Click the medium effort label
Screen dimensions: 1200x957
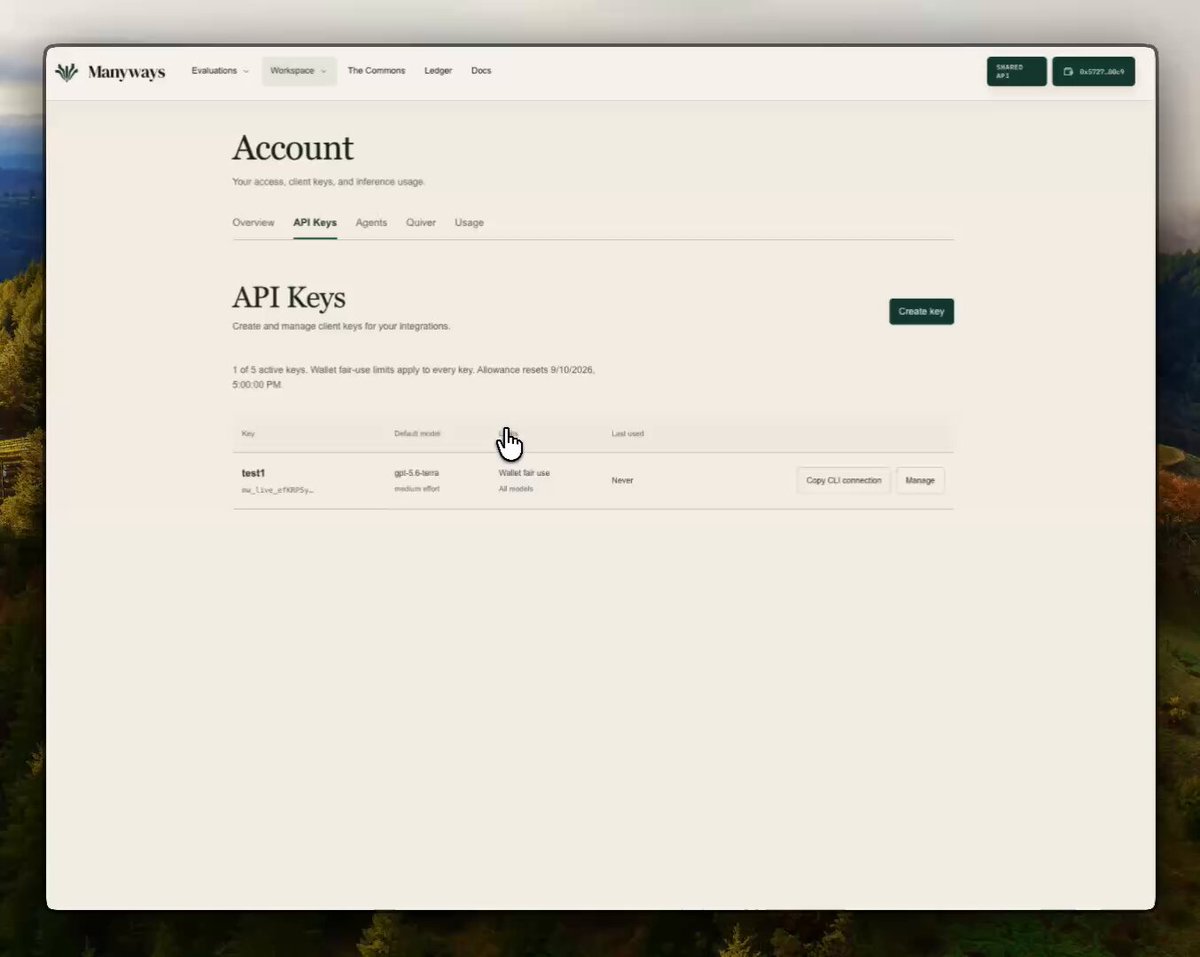pyautogui.click(x=416, y=489)
